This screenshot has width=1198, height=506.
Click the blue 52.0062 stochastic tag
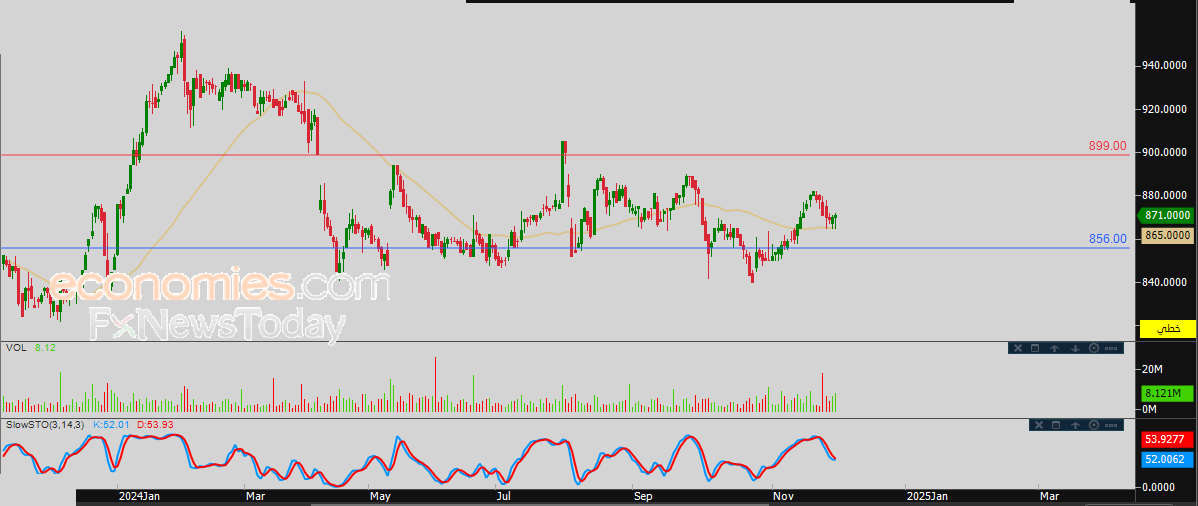[1167, 459]
